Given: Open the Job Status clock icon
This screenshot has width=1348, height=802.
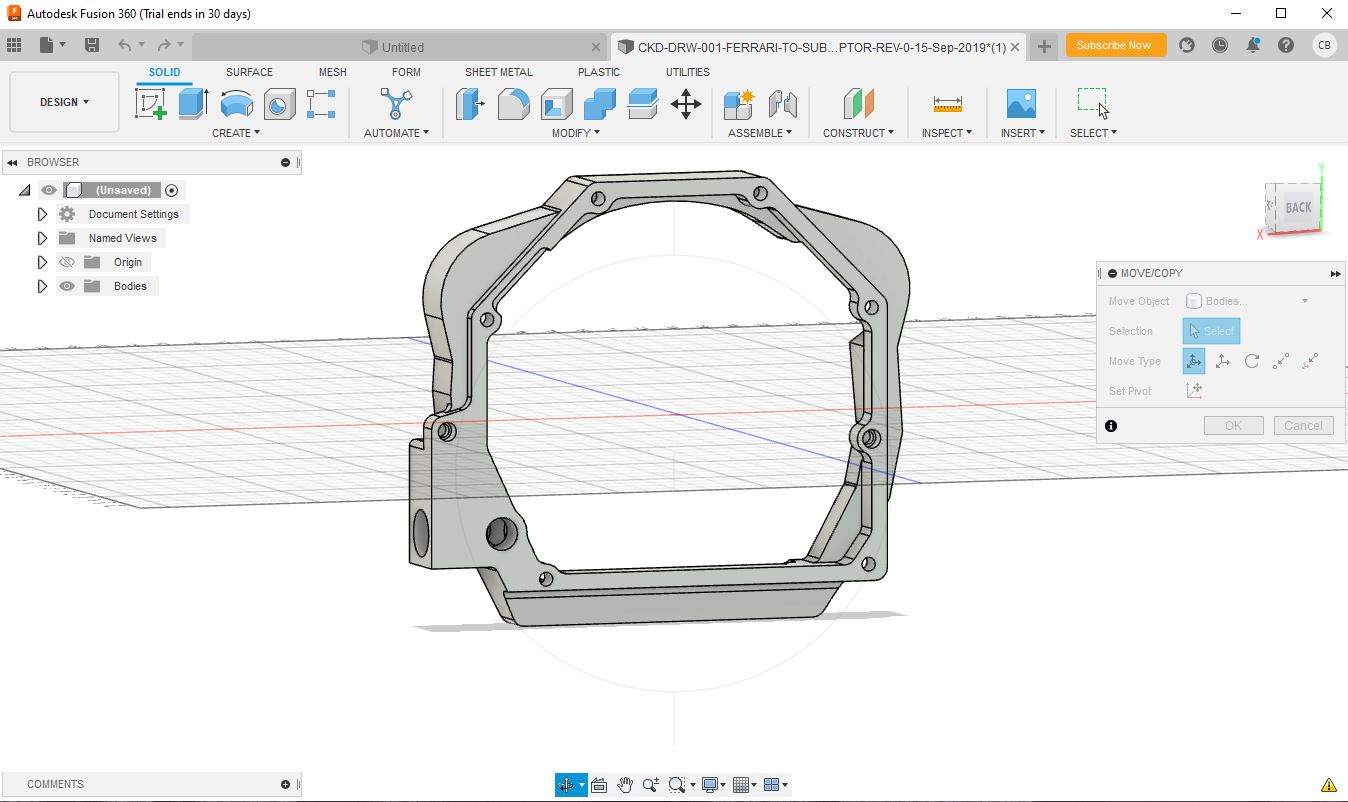Looking at the screenshot, I should click(x=1220, y=45).
